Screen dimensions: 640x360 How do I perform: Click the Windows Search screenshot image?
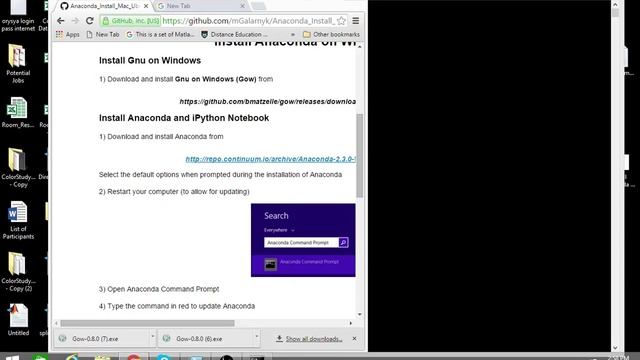303,240
